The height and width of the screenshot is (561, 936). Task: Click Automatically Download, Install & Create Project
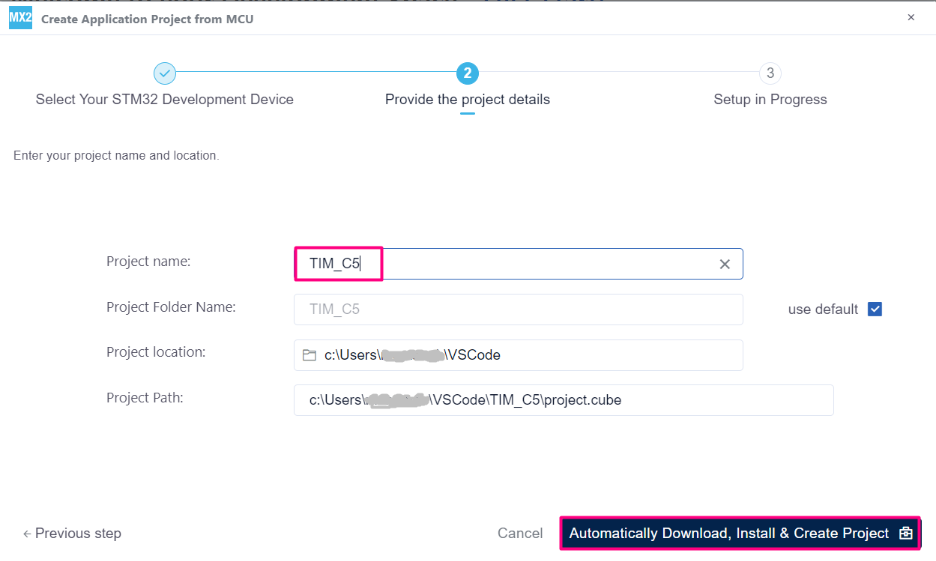click(x=740, y=533)
